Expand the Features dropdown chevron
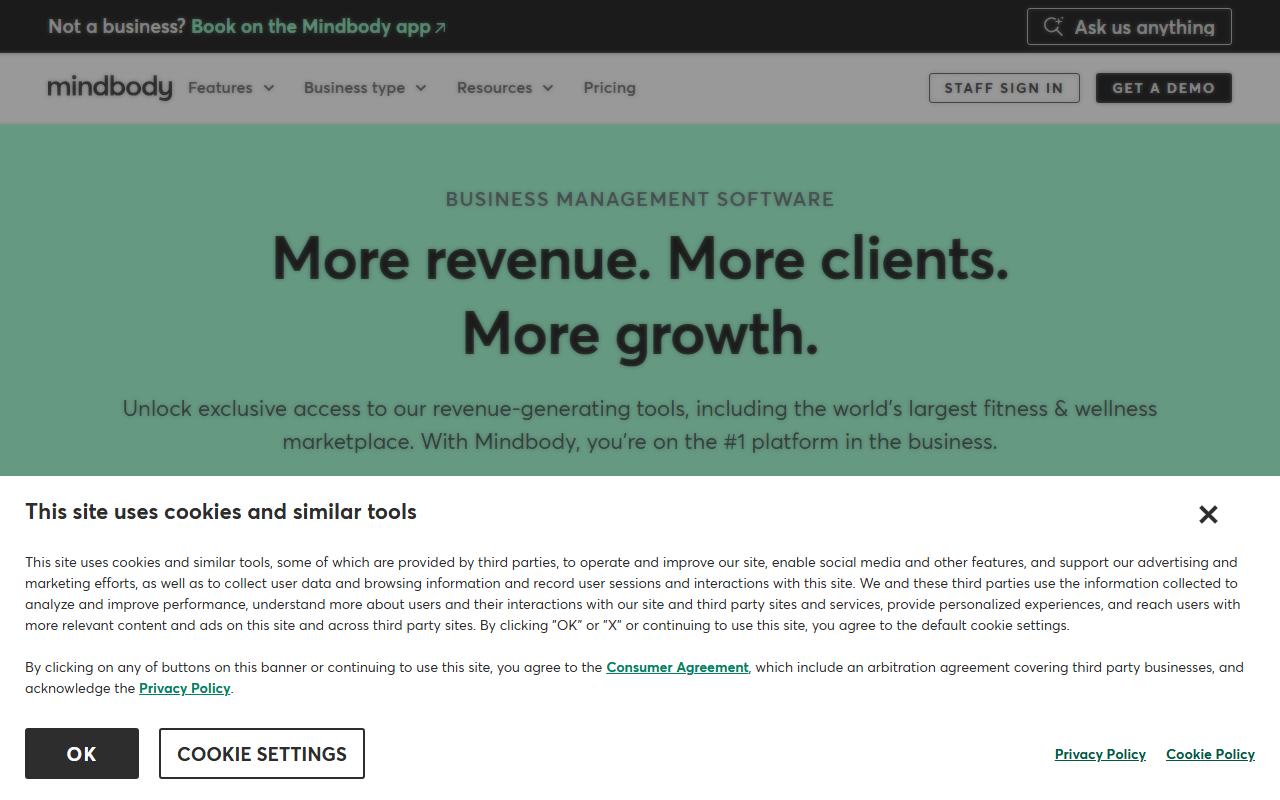1280x800 pixels. tap(269, 88)
